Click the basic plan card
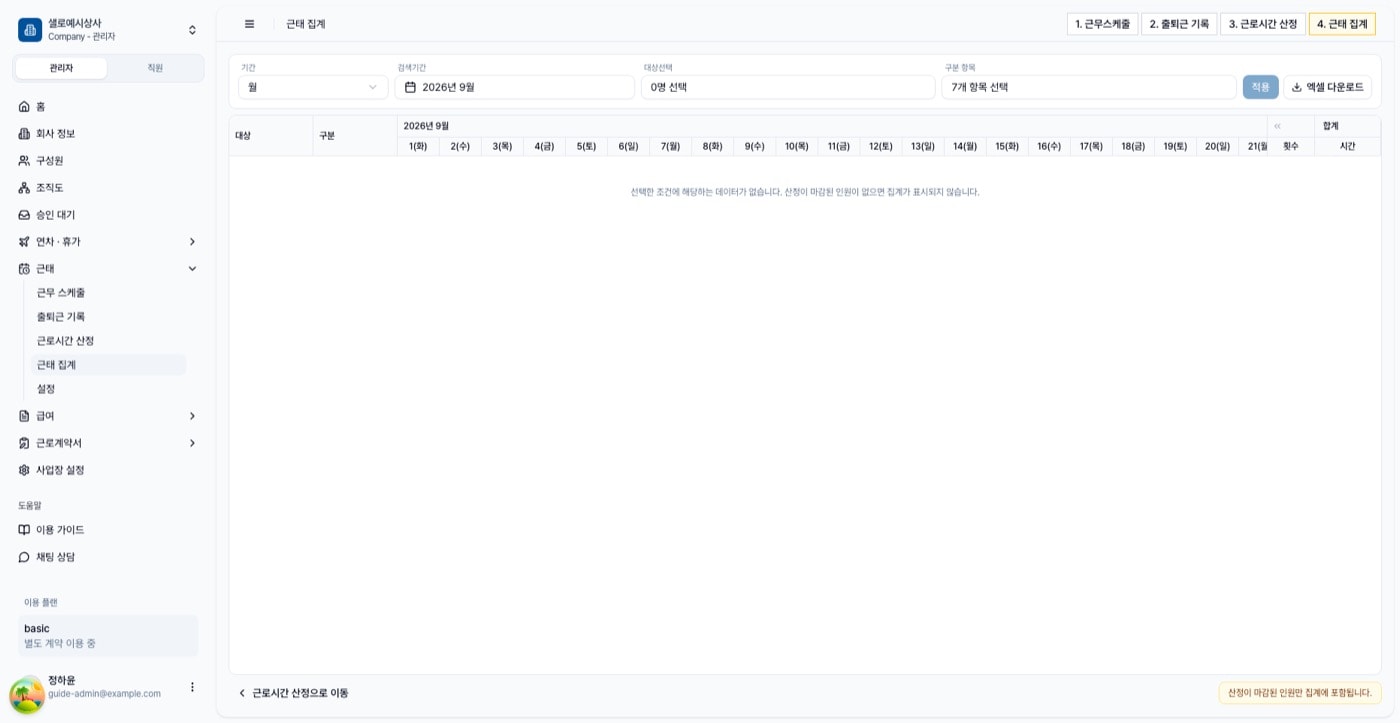1400x723 pixels. click(x=108, y=635)
